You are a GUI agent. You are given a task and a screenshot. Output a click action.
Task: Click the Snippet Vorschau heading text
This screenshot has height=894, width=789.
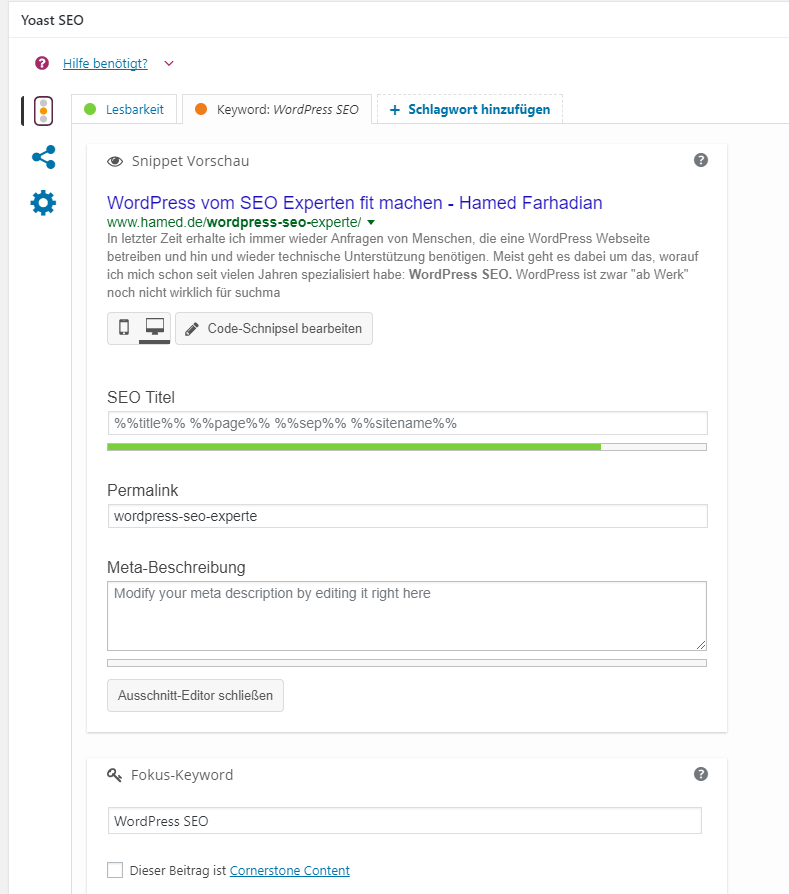click(x=190, y=161)
